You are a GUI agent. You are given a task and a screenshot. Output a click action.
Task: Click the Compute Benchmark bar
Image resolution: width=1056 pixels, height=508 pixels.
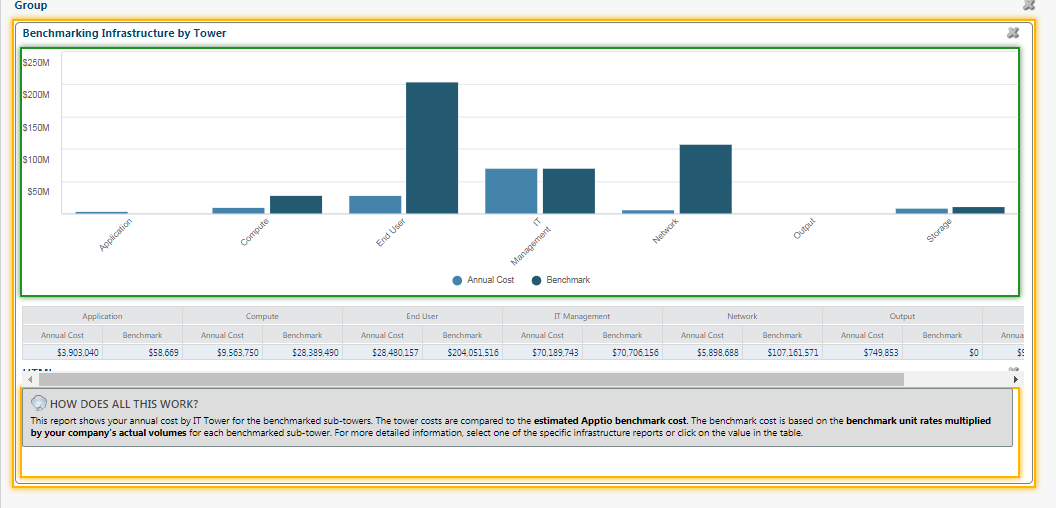click(296, 205)
